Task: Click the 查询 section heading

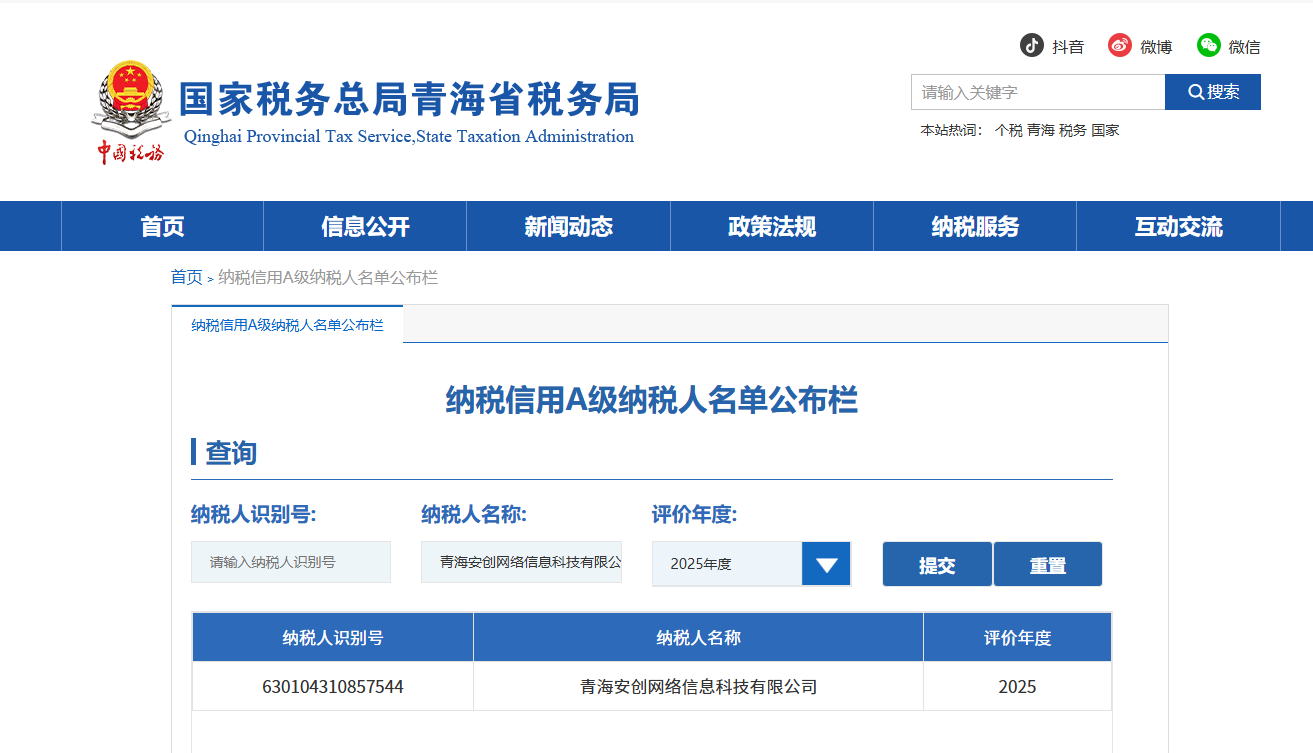Action: point(231,453)
